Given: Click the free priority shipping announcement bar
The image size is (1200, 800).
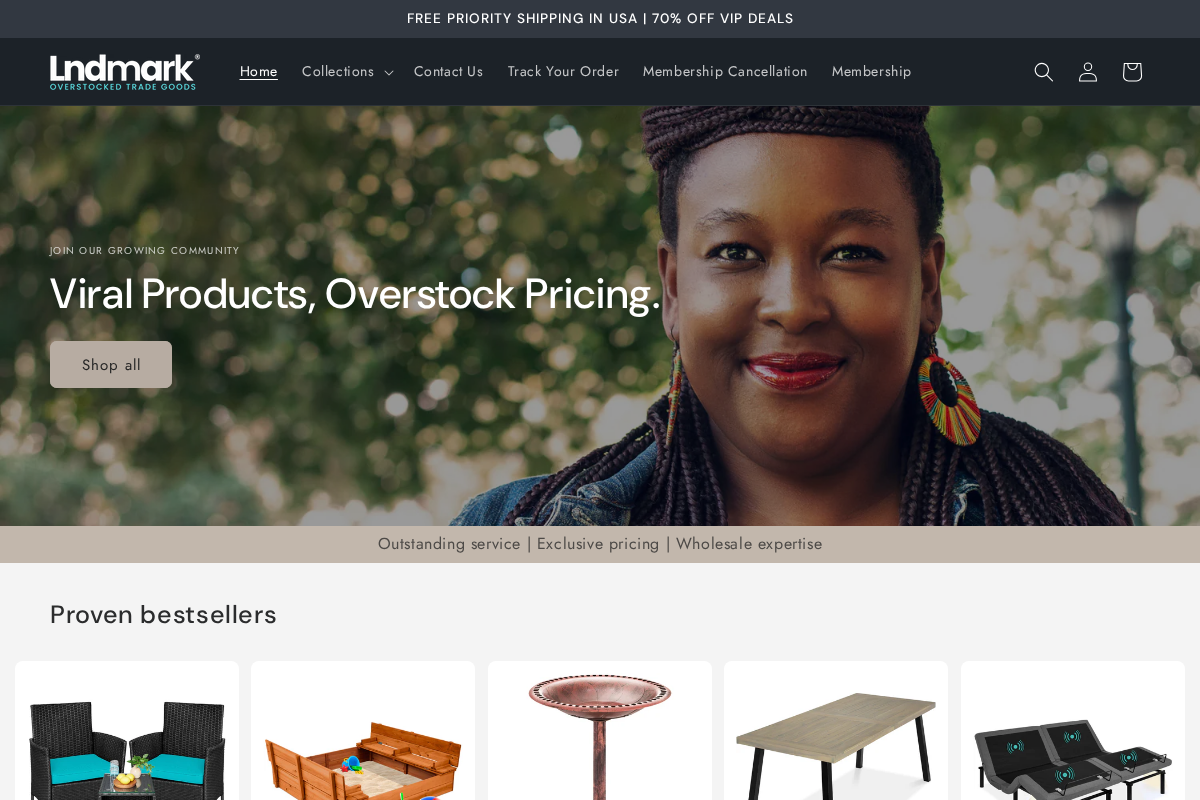Looking at the screenshot, I should [600, 19].
